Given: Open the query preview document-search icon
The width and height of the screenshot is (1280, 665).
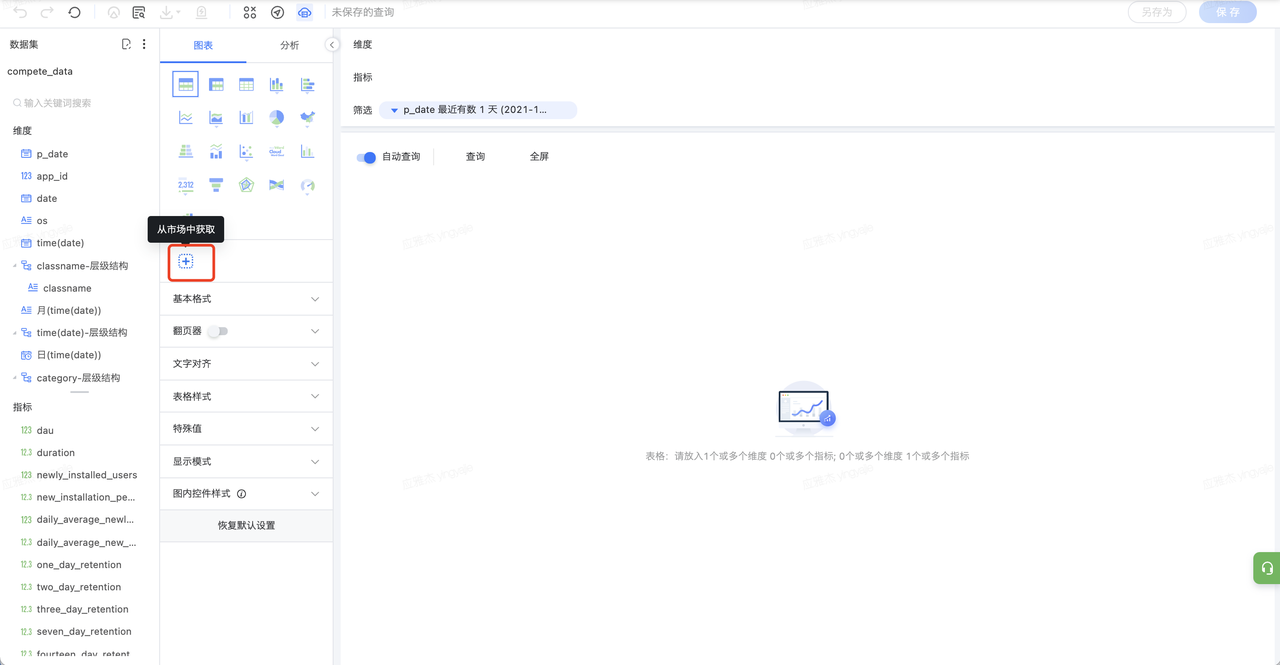Looking at the screenshot, I should click(139, 12).
